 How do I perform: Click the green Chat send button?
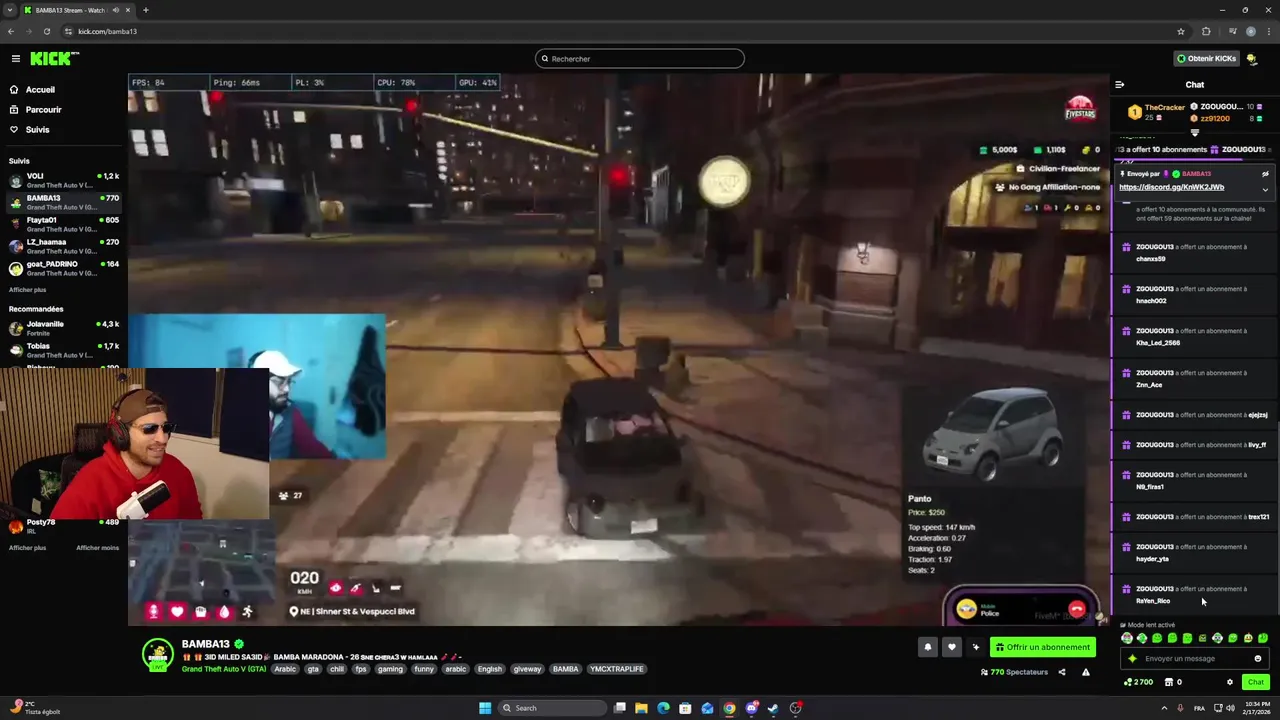(x=1255, y=682)
